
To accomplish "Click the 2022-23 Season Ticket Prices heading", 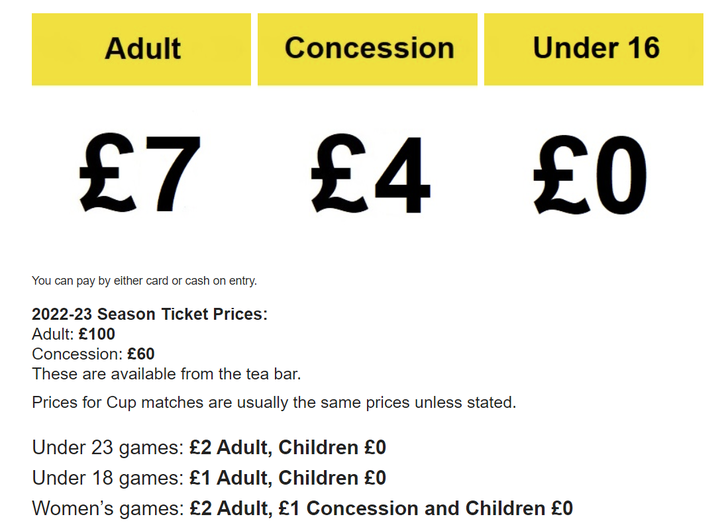I will click(150, 314).
